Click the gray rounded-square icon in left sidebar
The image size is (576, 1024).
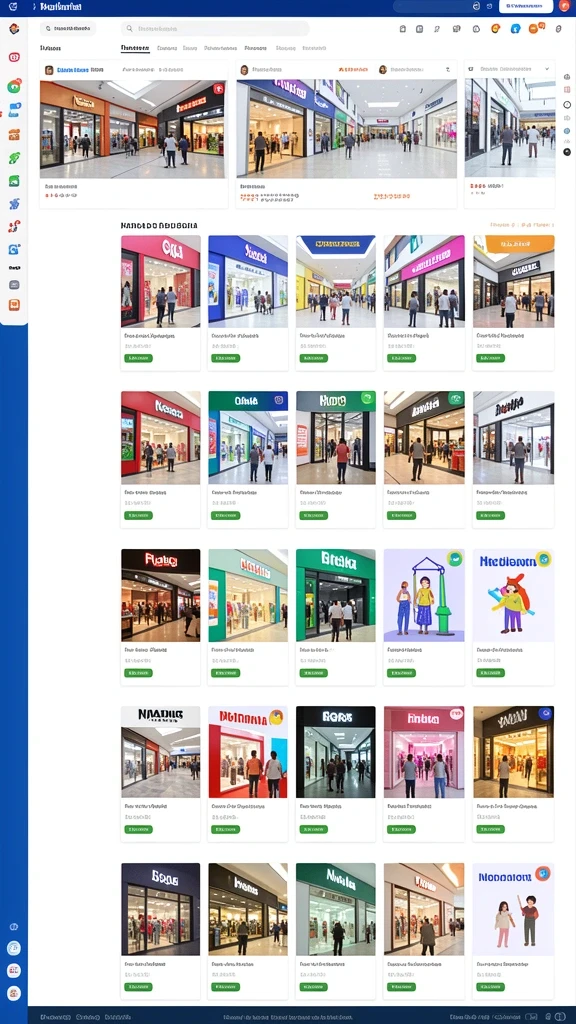(14, 285)
